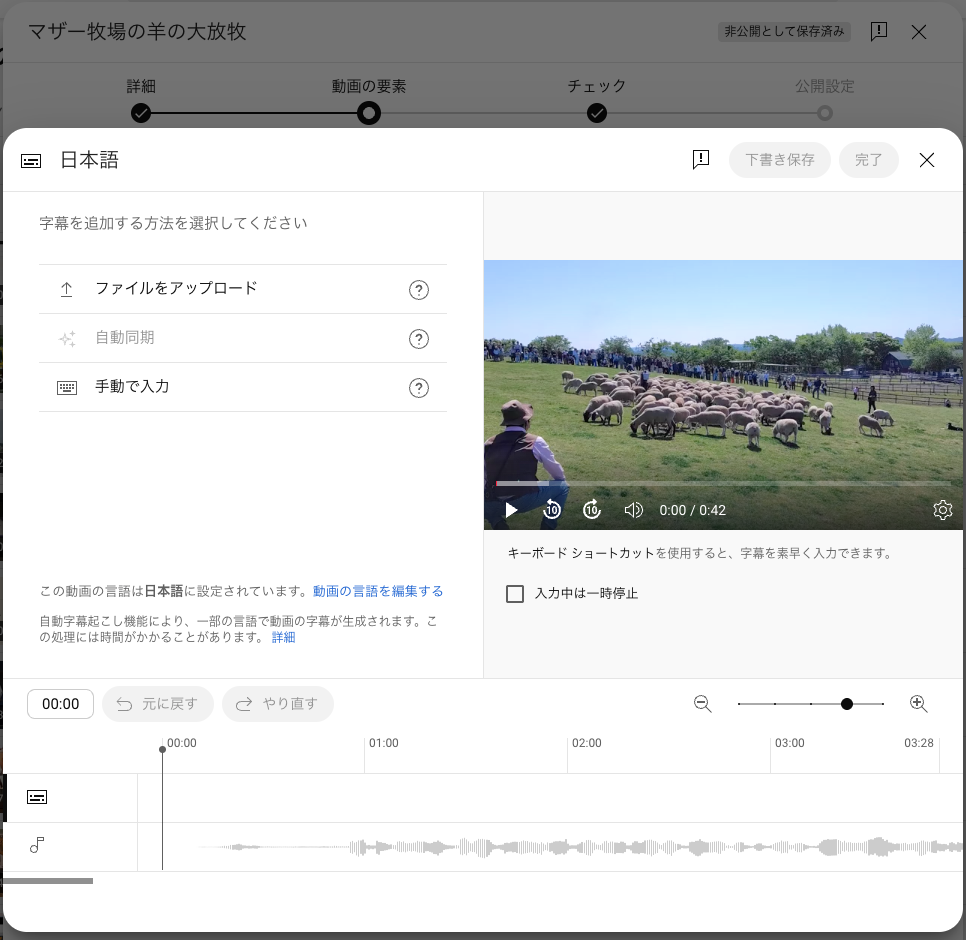Image resolution: width=966 pixels, height=940 pixels.
Task: Click the feedback icon in the dialog header
Action: [x=701, y=159]
